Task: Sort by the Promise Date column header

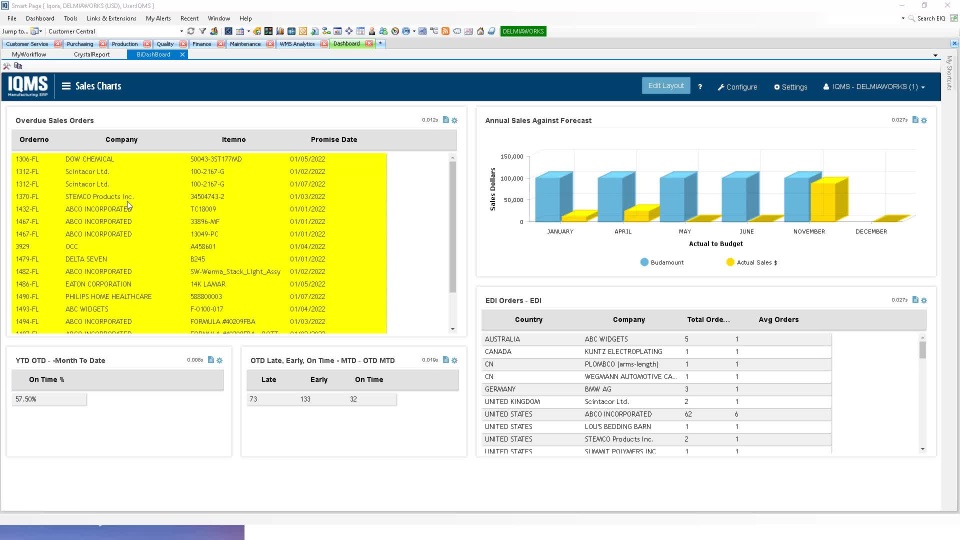Action: 334,140
